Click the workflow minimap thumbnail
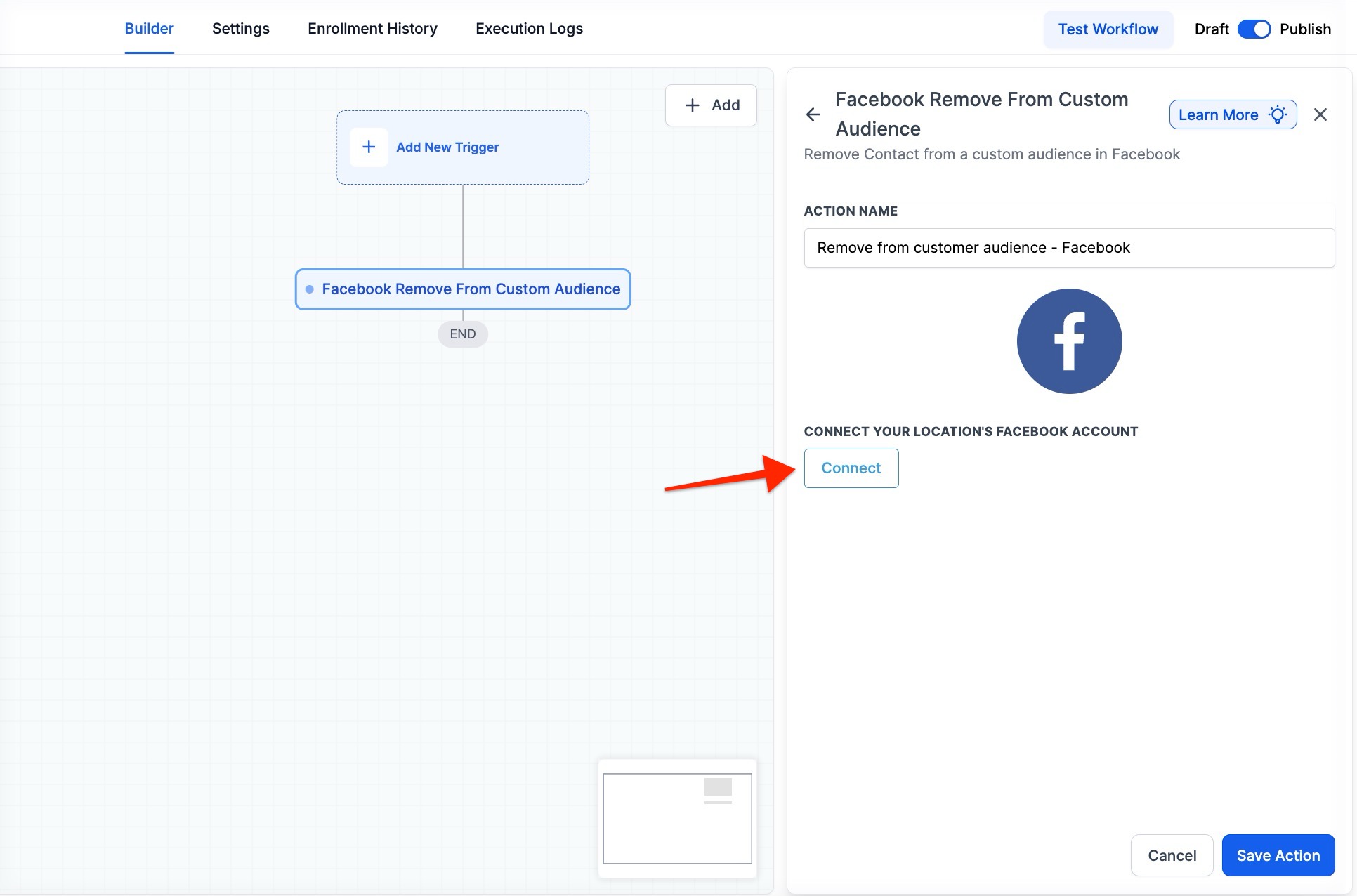This screenshot has height=896, width=1357. 677,818
